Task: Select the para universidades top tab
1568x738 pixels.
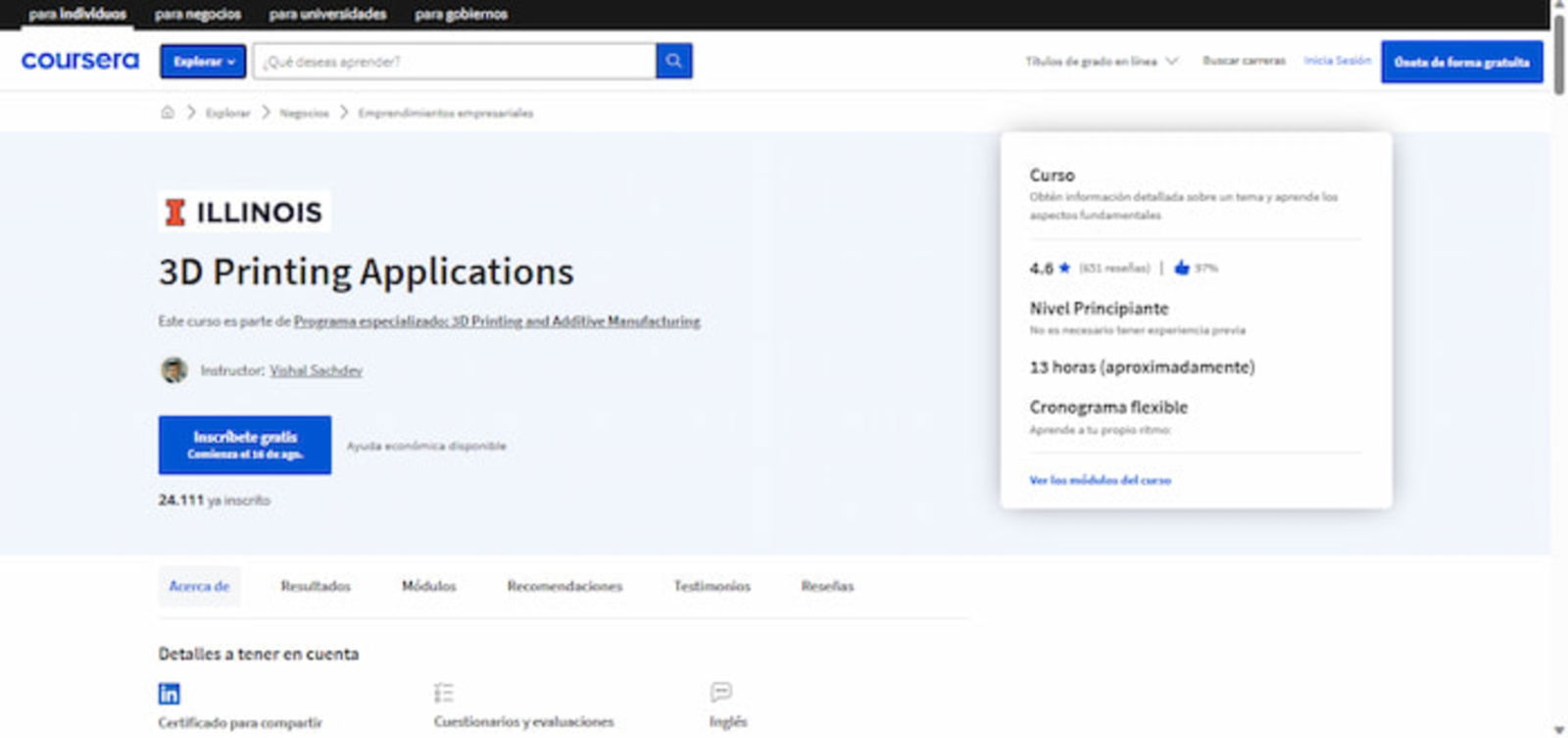Action: pyautogui.click(x=328, y=14)
